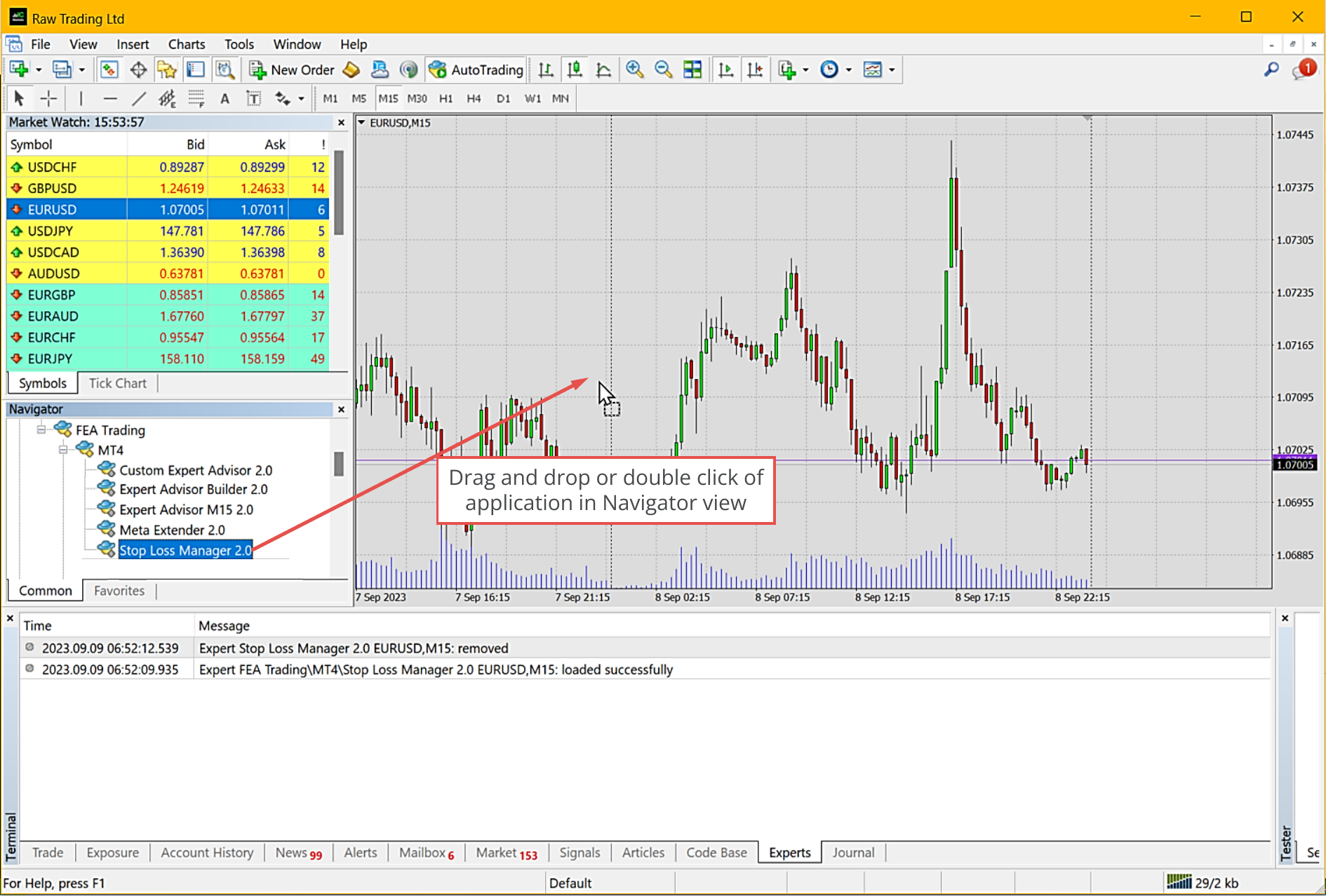Select Meta Extender 2.0 in Navigator
Image resolution: width=1326 pixels, height=896 pixels.
(x=173, y=530)
